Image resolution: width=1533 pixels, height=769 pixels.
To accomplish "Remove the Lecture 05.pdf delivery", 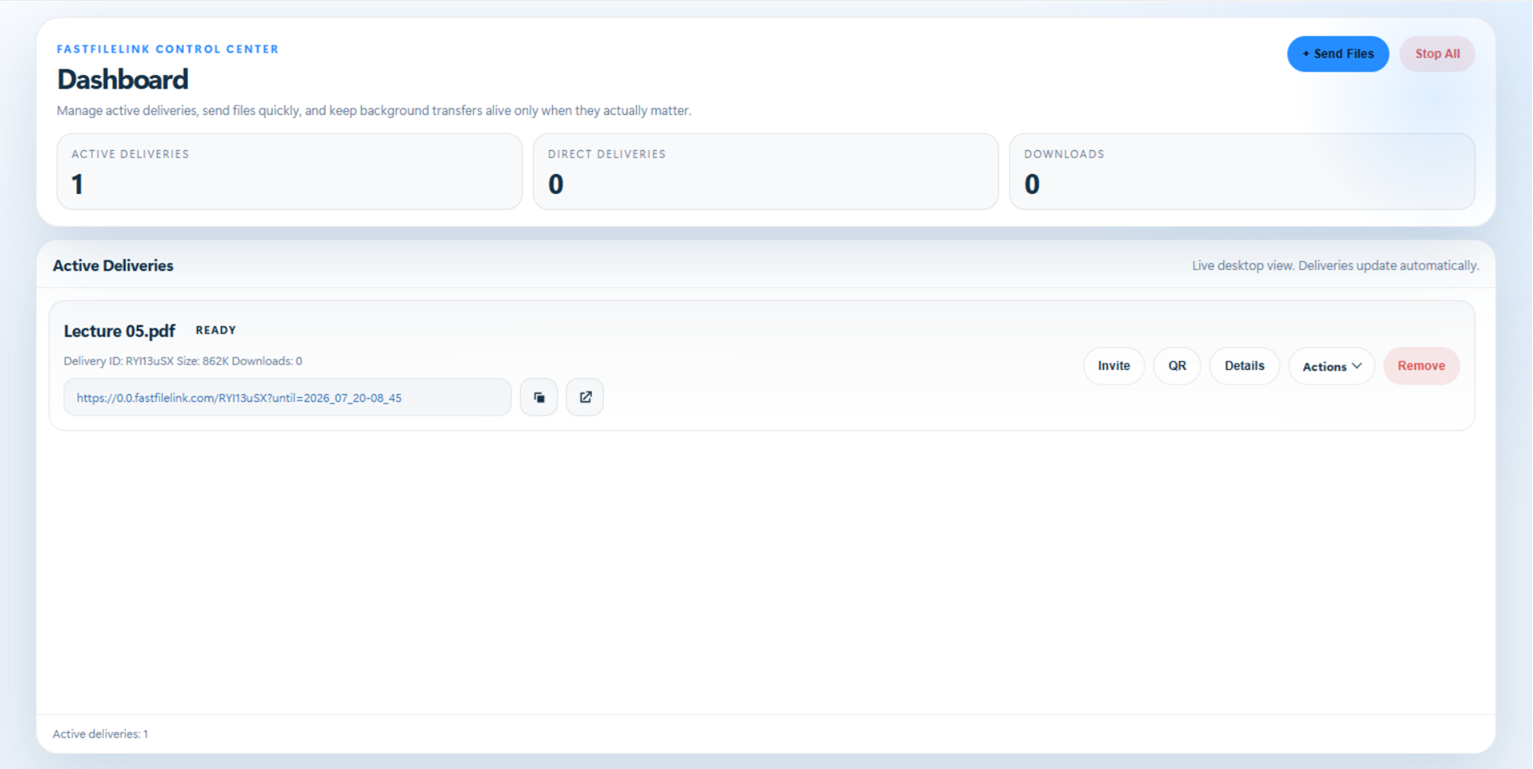I will click(x=1421, y=366).
